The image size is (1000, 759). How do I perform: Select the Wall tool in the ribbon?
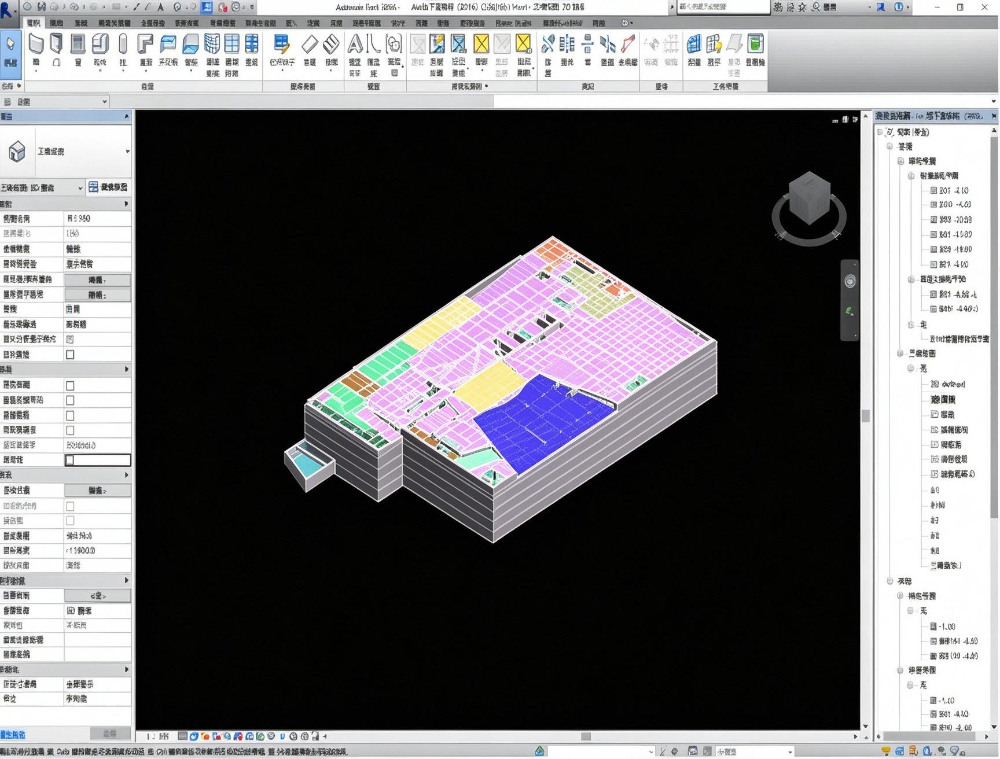pyautogui.click(x=36, y=50)
